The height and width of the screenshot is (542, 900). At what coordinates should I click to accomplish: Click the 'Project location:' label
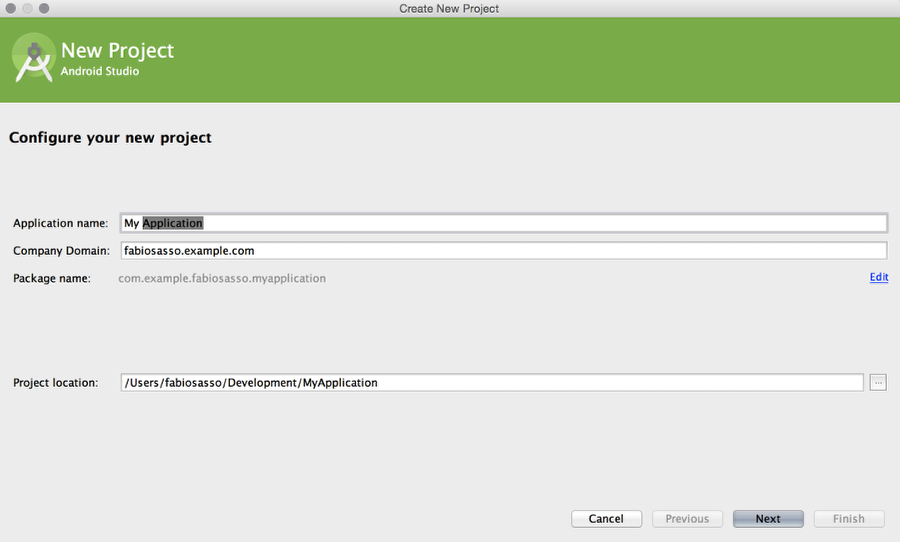pos(56,383)
